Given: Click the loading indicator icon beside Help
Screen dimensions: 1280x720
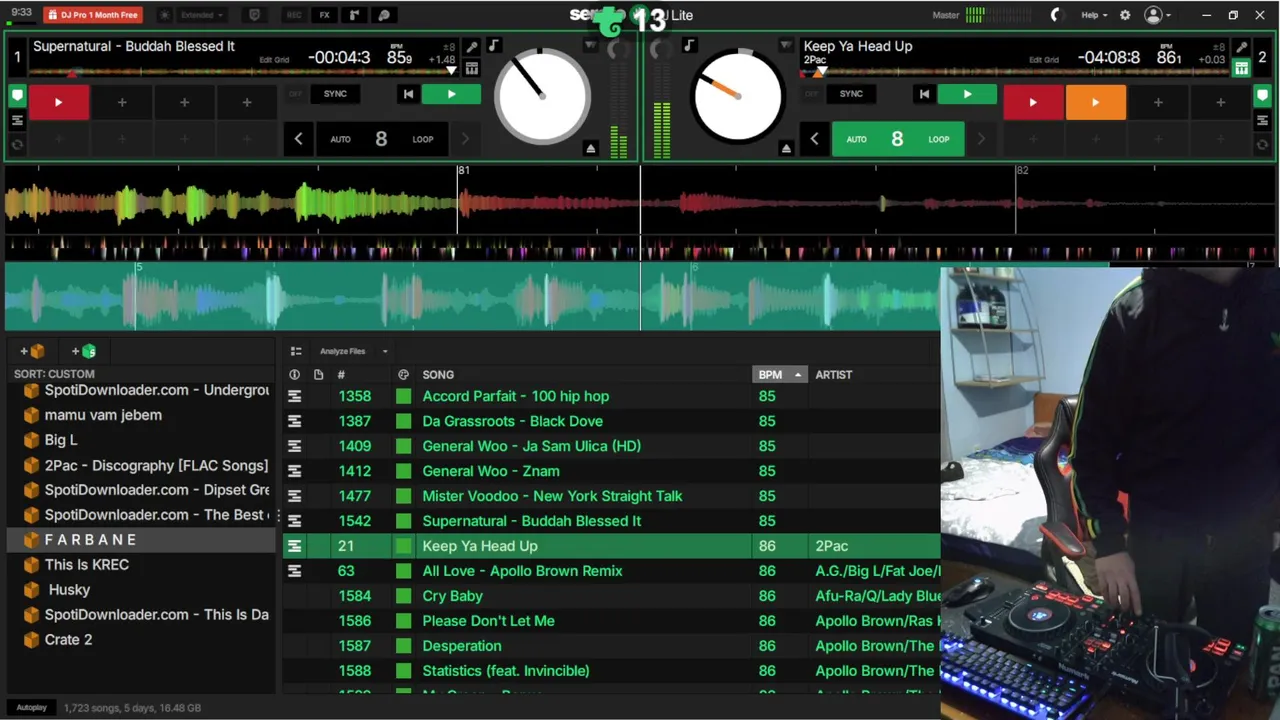Looking at the screenshot, I should click(1056, 15).
